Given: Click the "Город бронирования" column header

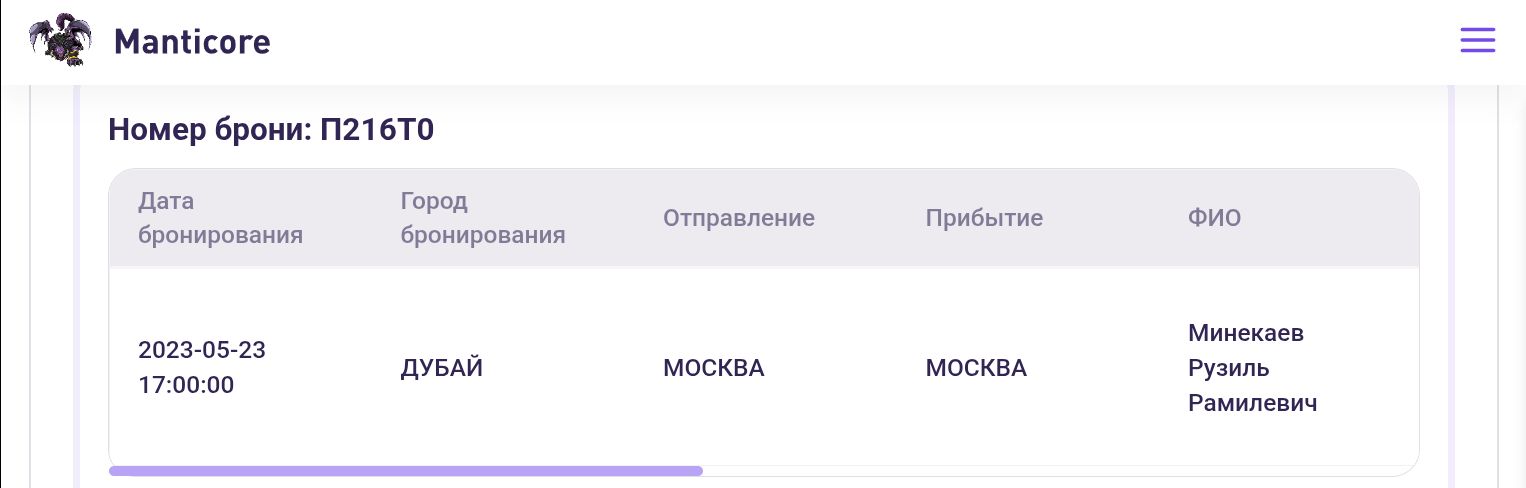Looking at the screenshot, I should click(483, 218).
